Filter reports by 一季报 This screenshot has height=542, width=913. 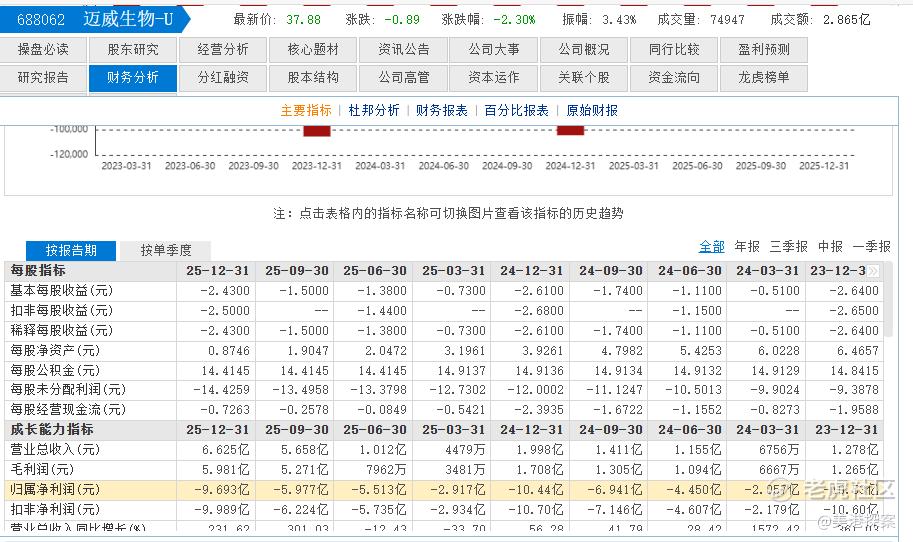[x=872, y=247]
